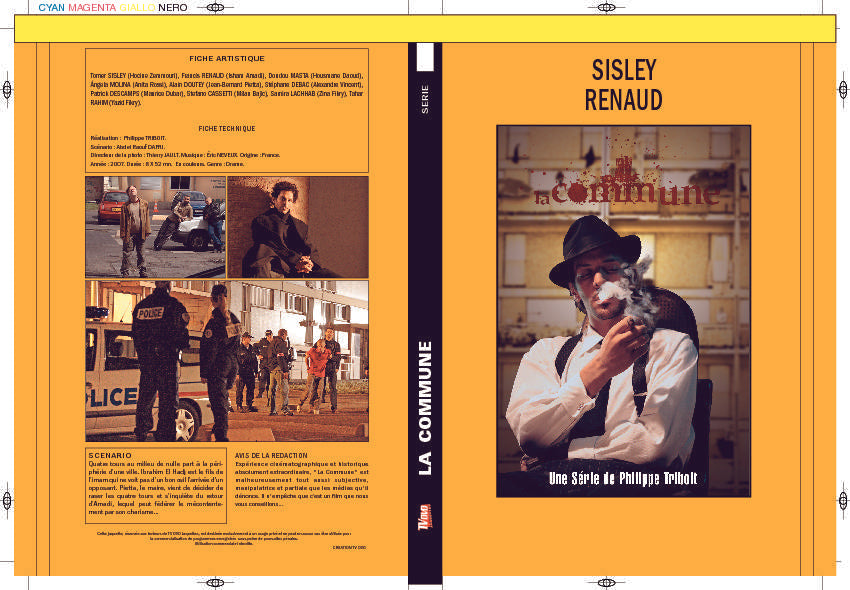850x590 pixels.
Task: Click the 'FICHE ARTISTIQUE' heading
Action: 226,59
